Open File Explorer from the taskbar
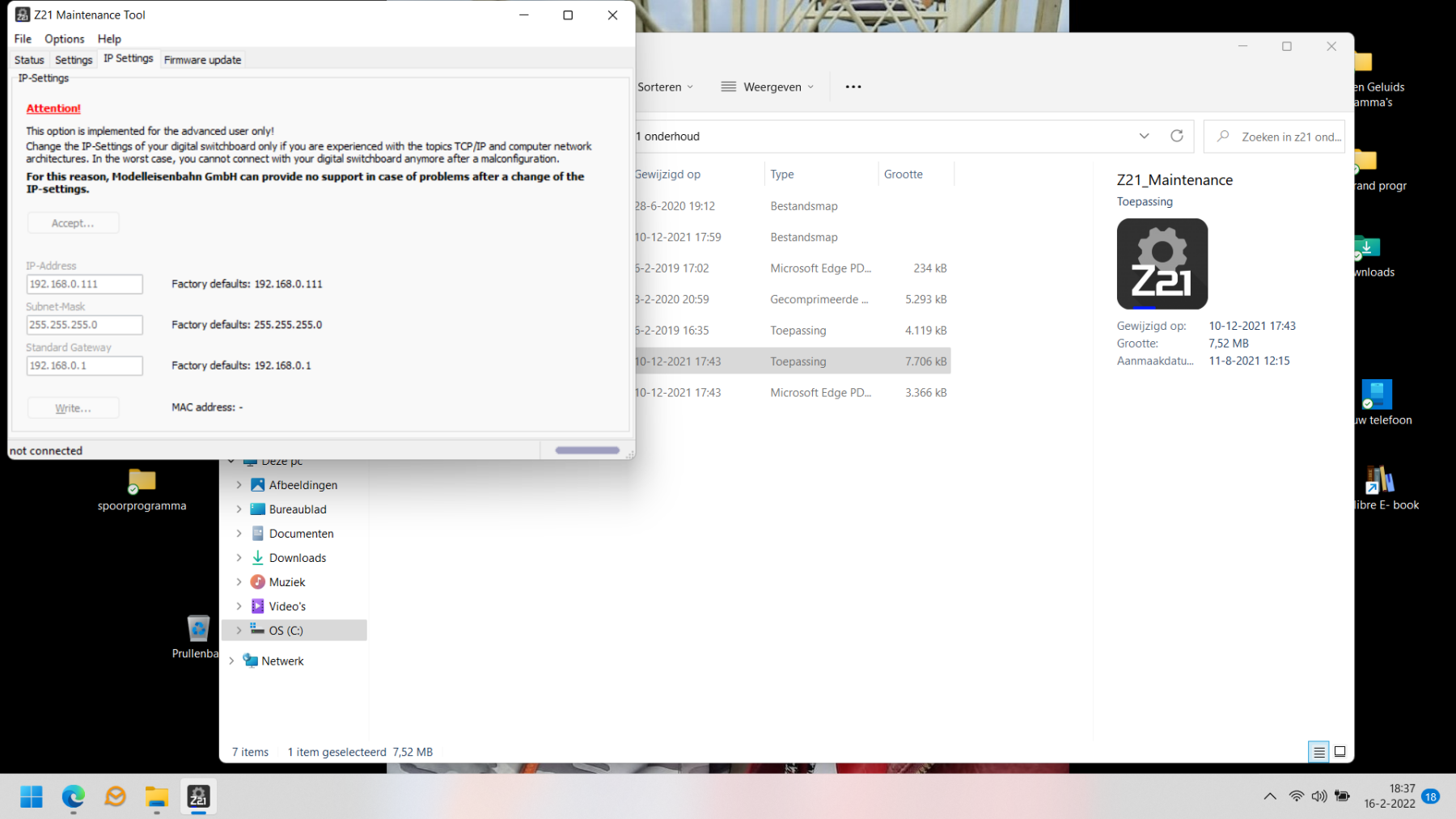This screenshot has width=1456, height=819. point(156,796)
